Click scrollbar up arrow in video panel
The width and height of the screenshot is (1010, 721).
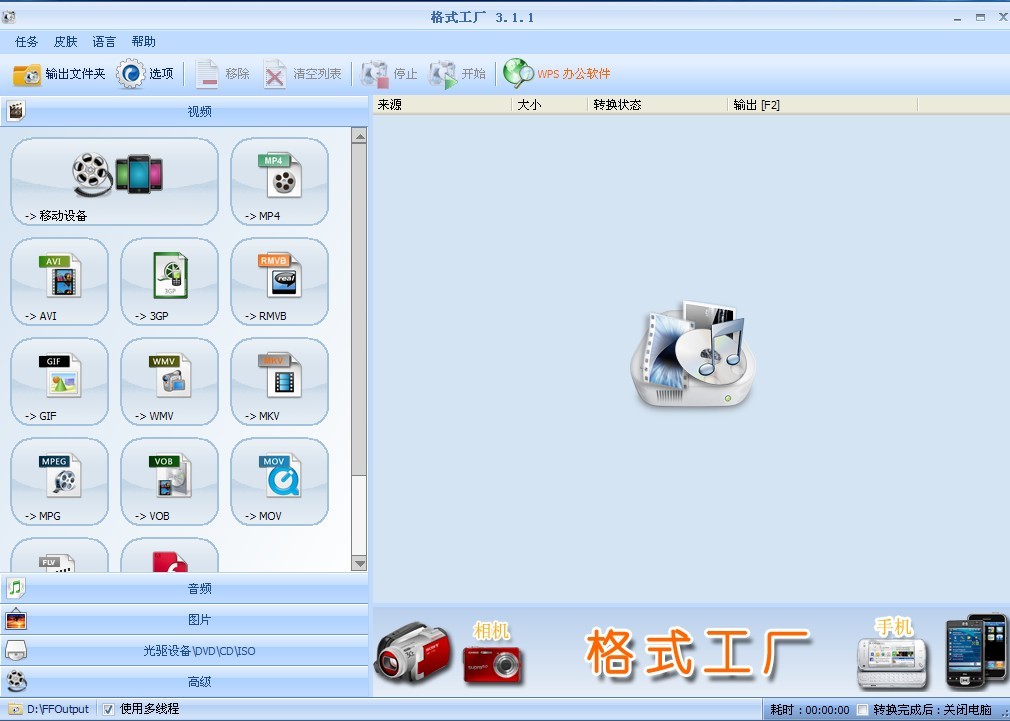coord(359,135)
